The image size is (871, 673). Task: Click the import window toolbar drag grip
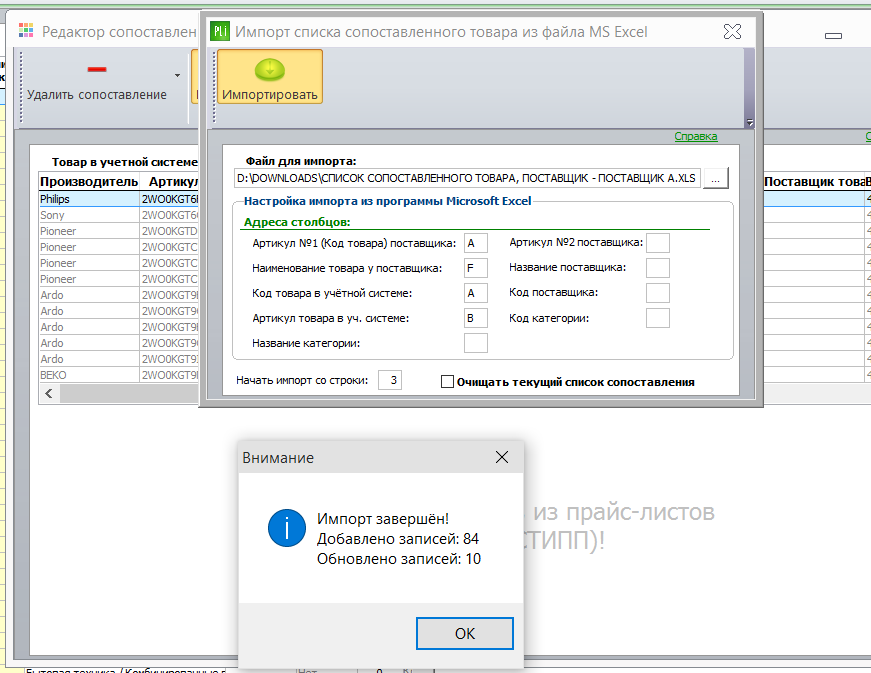(214, 86)
